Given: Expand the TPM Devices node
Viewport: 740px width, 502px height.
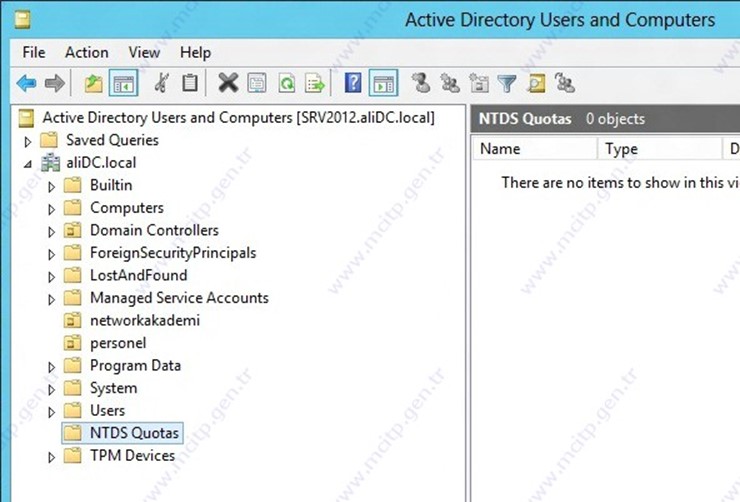Looking at the screenshot, I should [52, 457].
